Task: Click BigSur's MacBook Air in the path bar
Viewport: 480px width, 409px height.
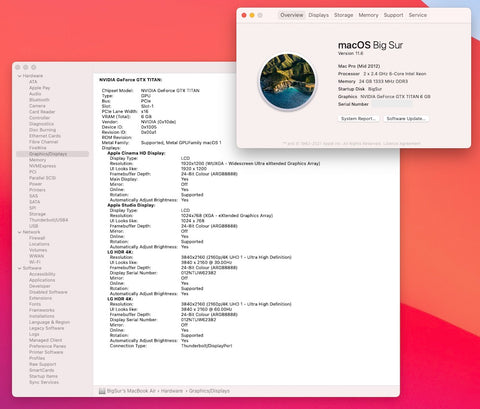Action: click(x=131, y=391)
